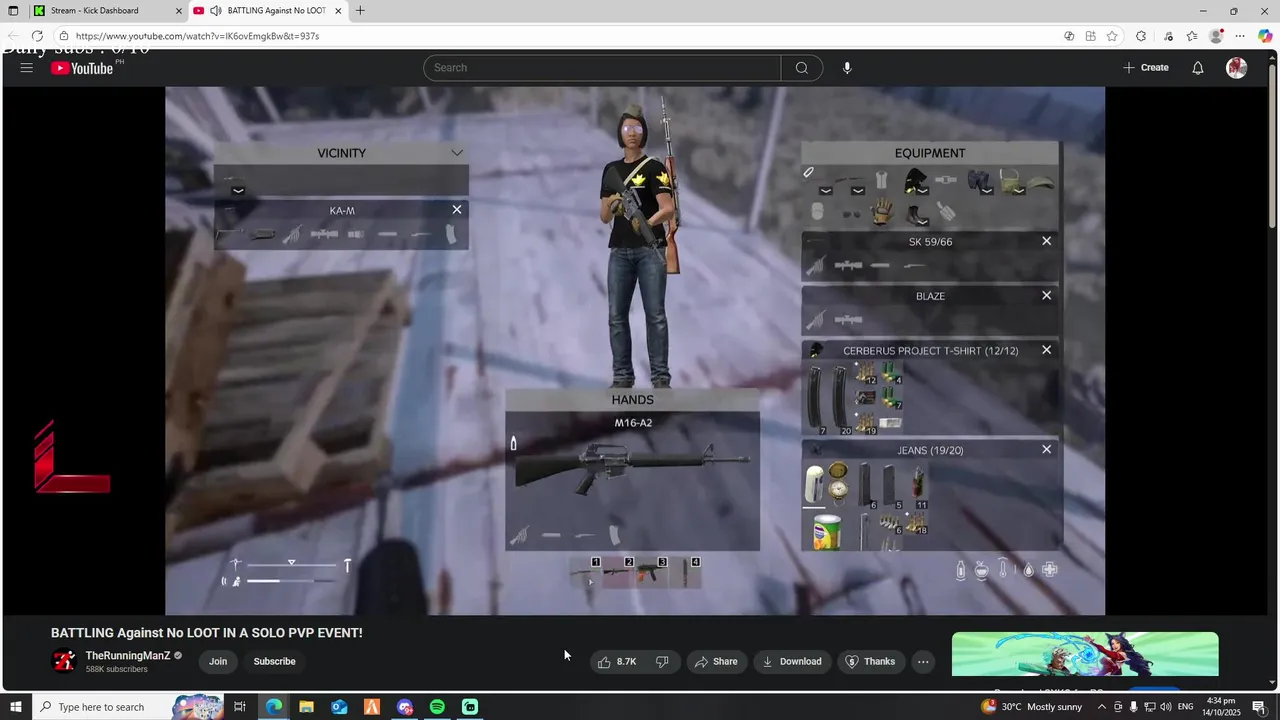Open the clock showing 4:34 pm
The image size is (1280, 720).
click(1222, 707)
